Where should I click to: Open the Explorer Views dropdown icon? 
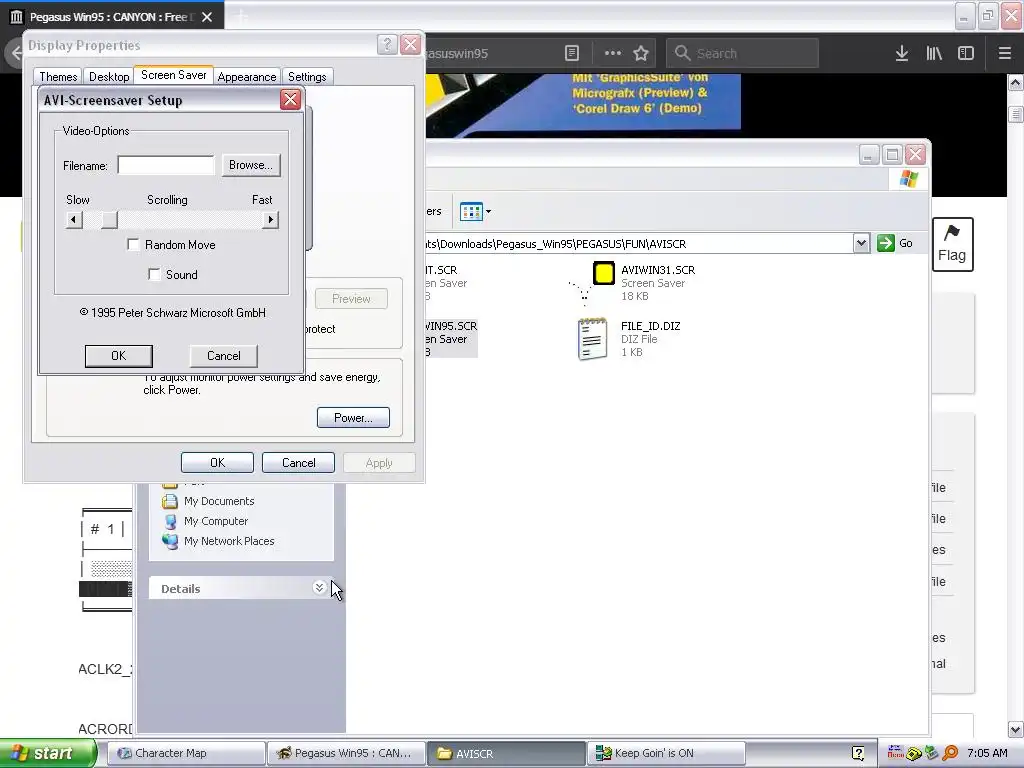[475, 212]
